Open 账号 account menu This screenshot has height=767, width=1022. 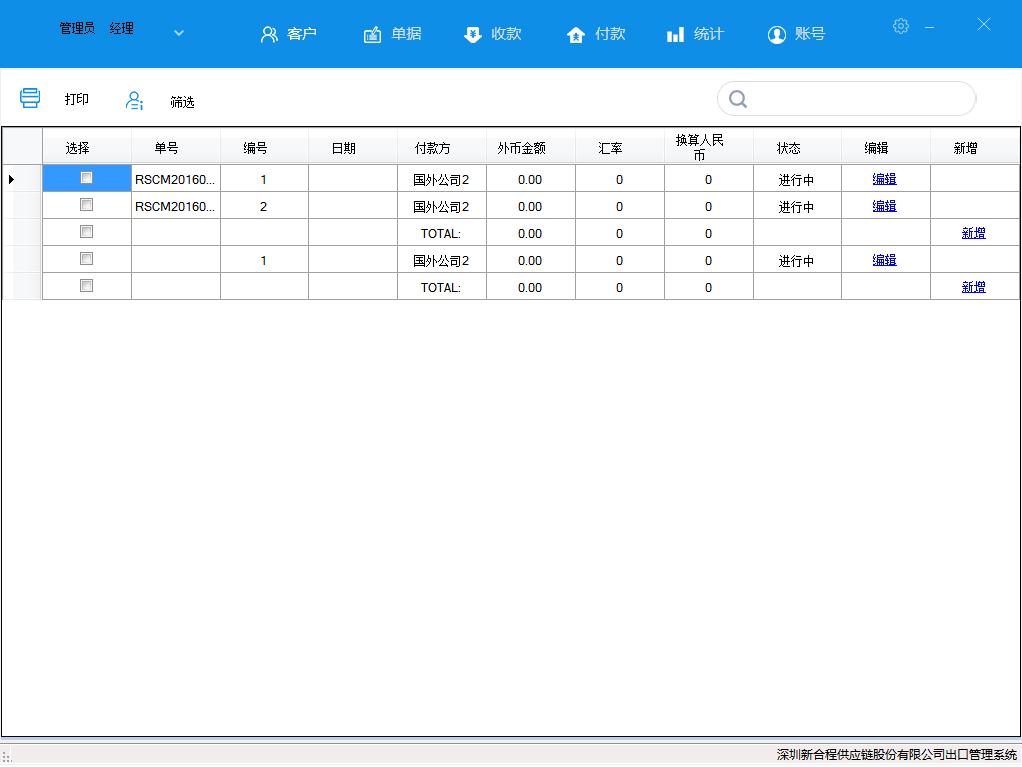point(796,34)
